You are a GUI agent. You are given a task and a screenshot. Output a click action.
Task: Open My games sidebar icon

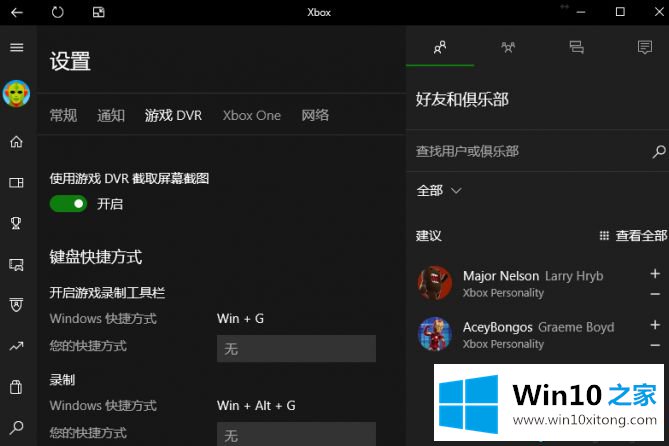[x=16, y=183]
